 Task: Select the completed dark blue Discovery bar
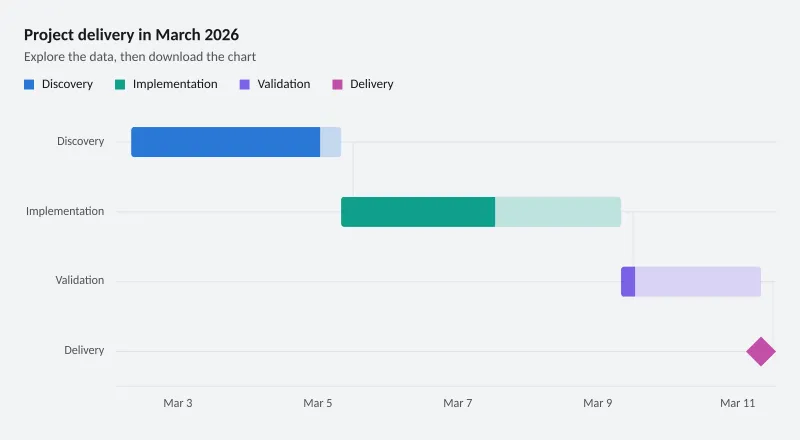pos(226,142)
